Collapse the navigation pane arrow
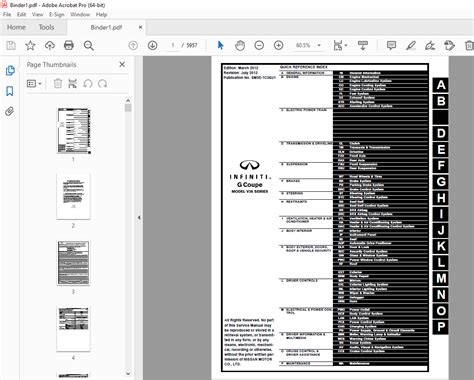The width and height of the screenshot is (474, 380). (x=139, y=218)
